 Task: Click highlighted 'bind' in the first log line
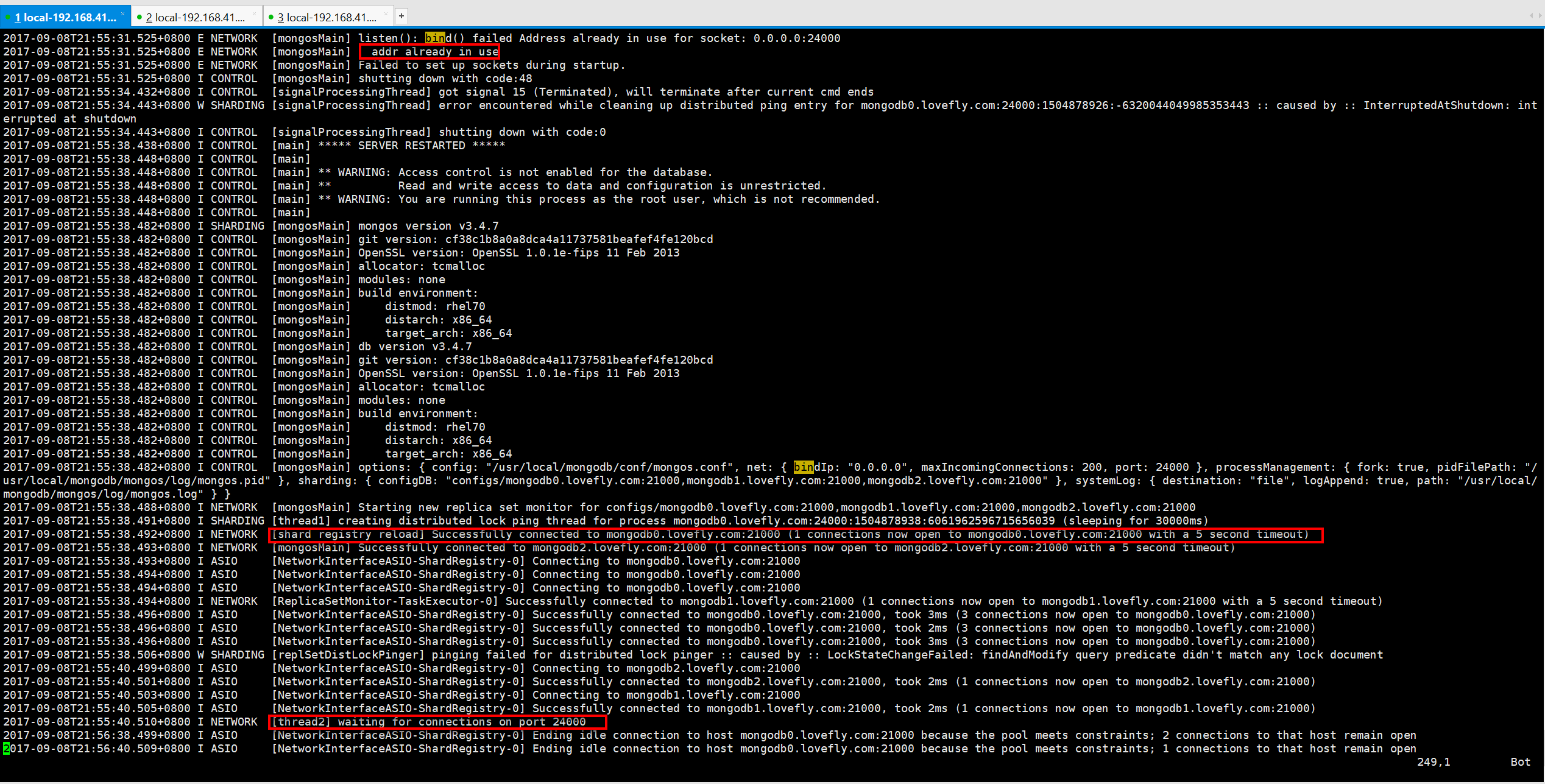(x=435, y=38)
